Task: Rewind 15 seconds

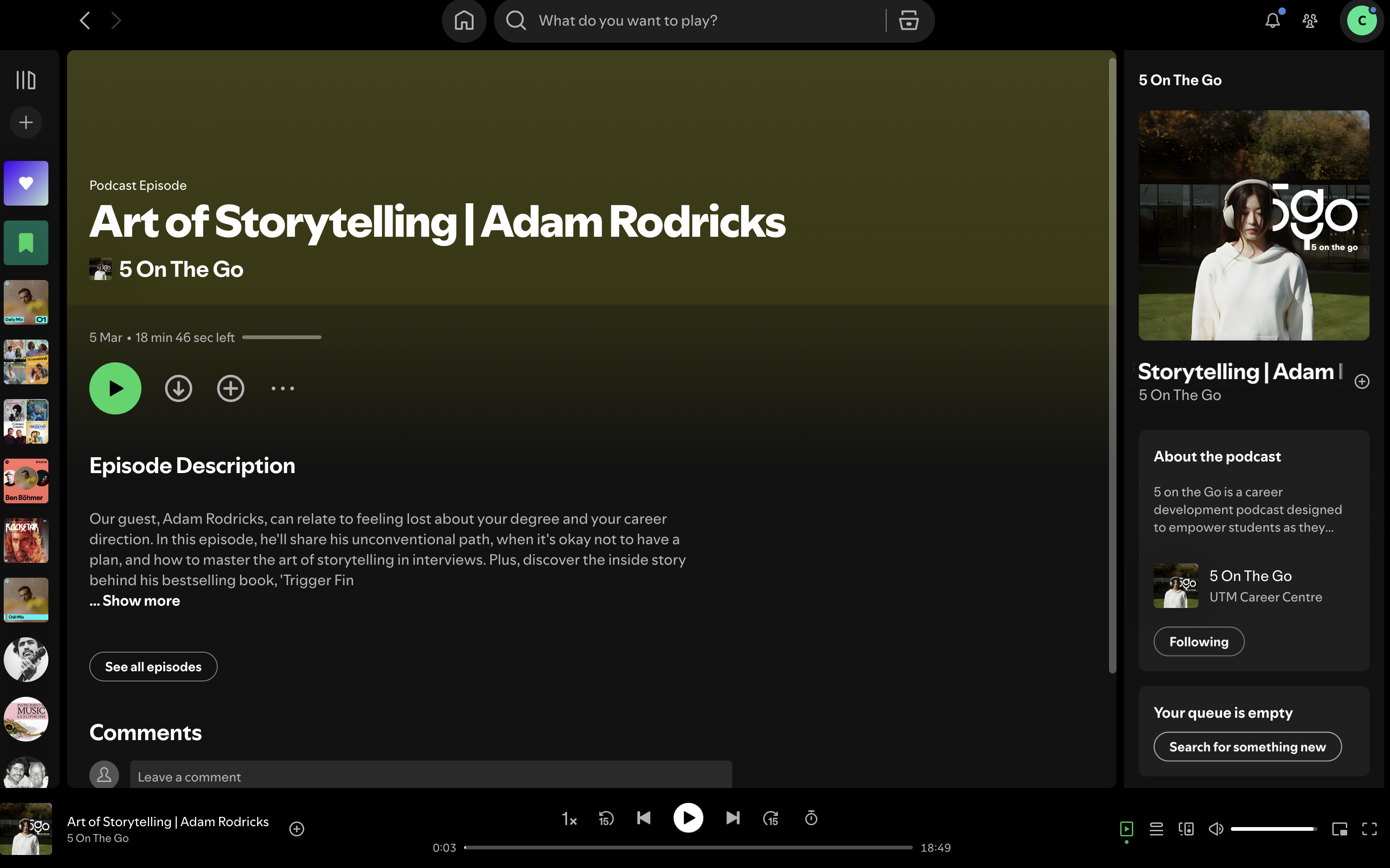Action: point(606,818)
